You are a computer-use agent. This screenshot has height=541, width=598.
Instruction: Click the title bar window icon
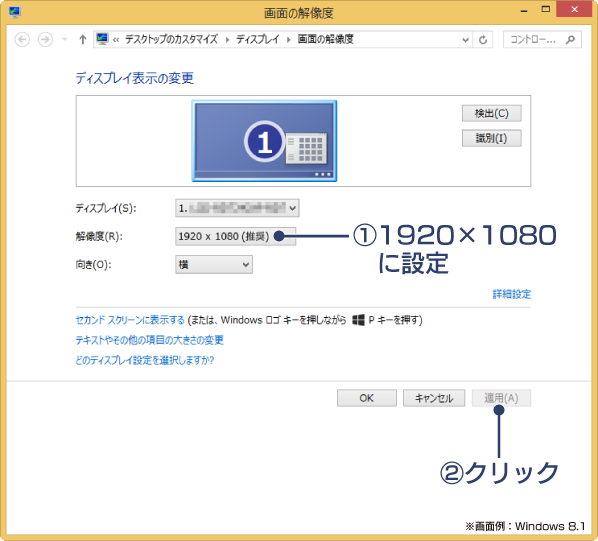tap(14, 12)
